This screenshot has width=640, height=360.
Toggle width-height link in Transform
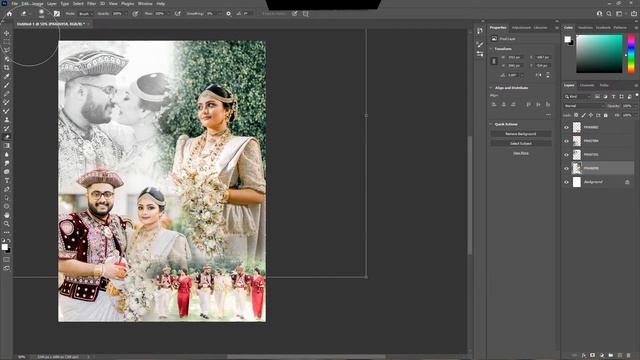tap(493, 61)
